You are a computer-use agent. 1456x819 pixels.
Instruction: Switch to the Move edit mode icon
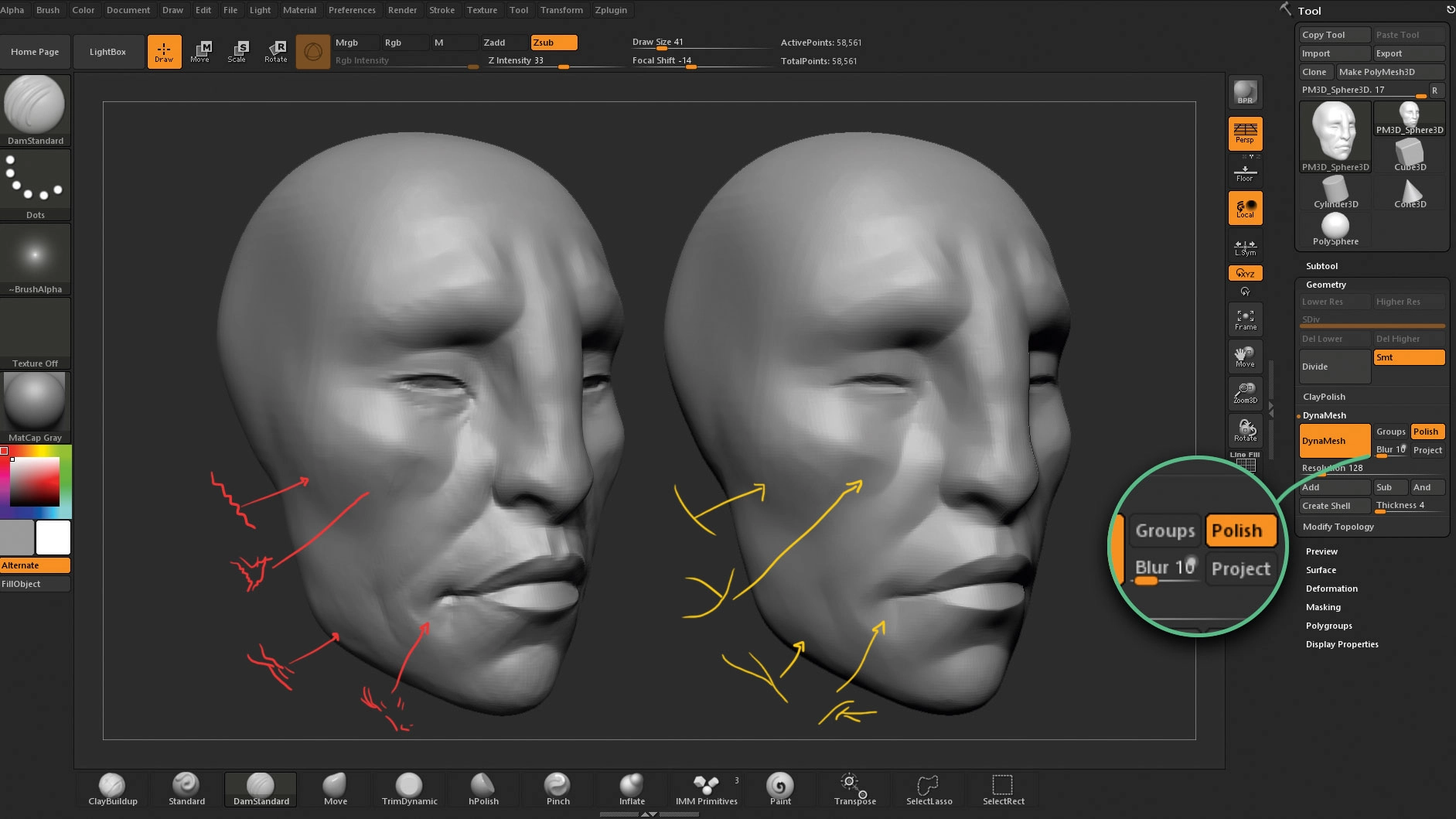pos(201,52)
